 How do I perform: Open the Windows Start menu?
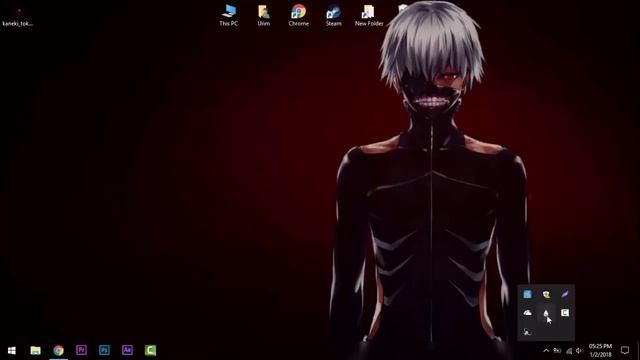(12, 350)
